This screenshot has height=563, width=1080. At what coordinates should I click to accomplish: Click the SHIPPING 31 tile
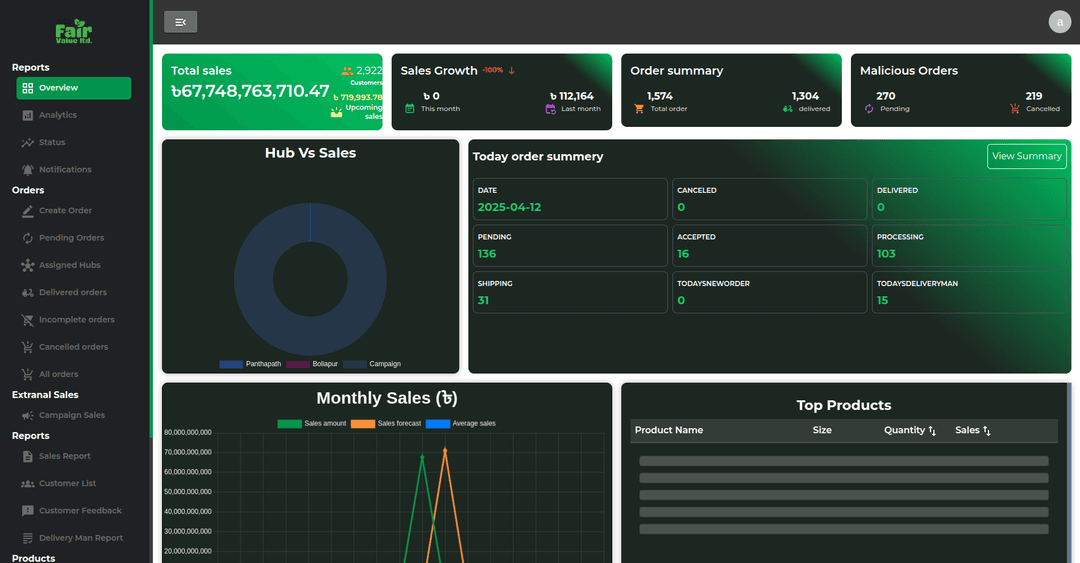(x=570, y=292)
